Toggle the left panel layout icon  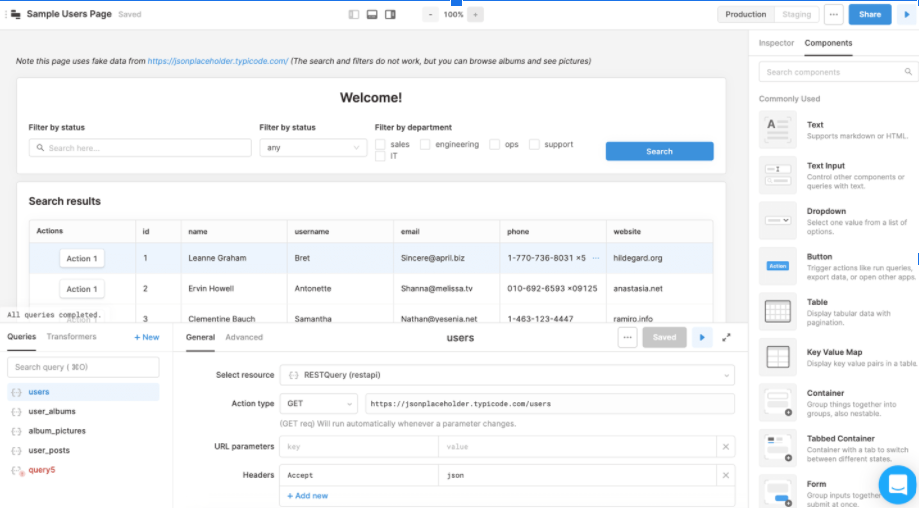coord(354,14)
